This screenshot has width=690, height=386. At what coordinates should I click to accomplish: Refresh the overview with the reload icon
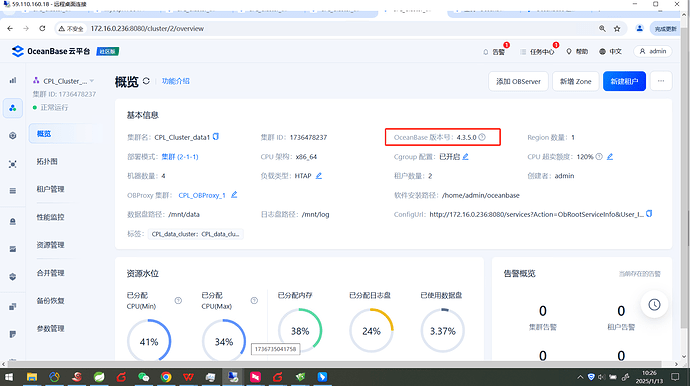click(x=146, y=81)
